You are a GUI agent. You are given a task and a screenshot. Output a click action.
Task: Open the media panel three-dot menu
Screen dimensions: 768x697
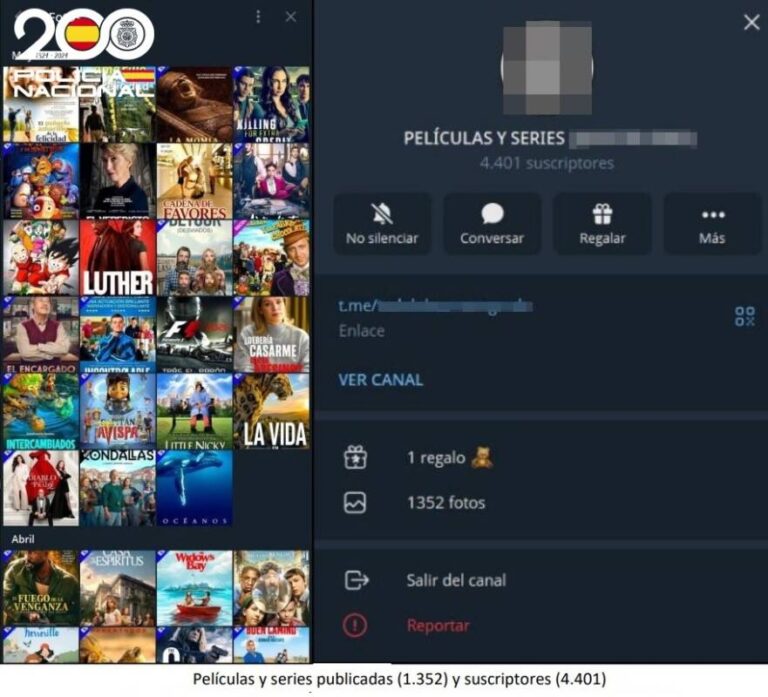pyautogui.click(x=258, y=17)
